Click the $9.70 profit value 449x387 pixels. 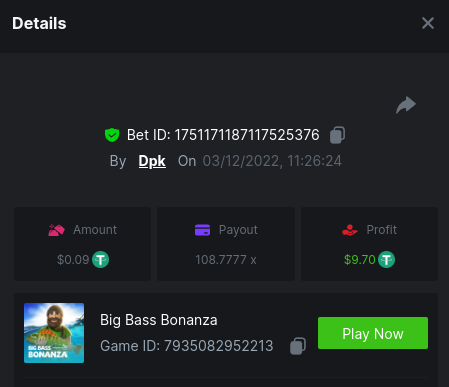click(x=360, y=260)
